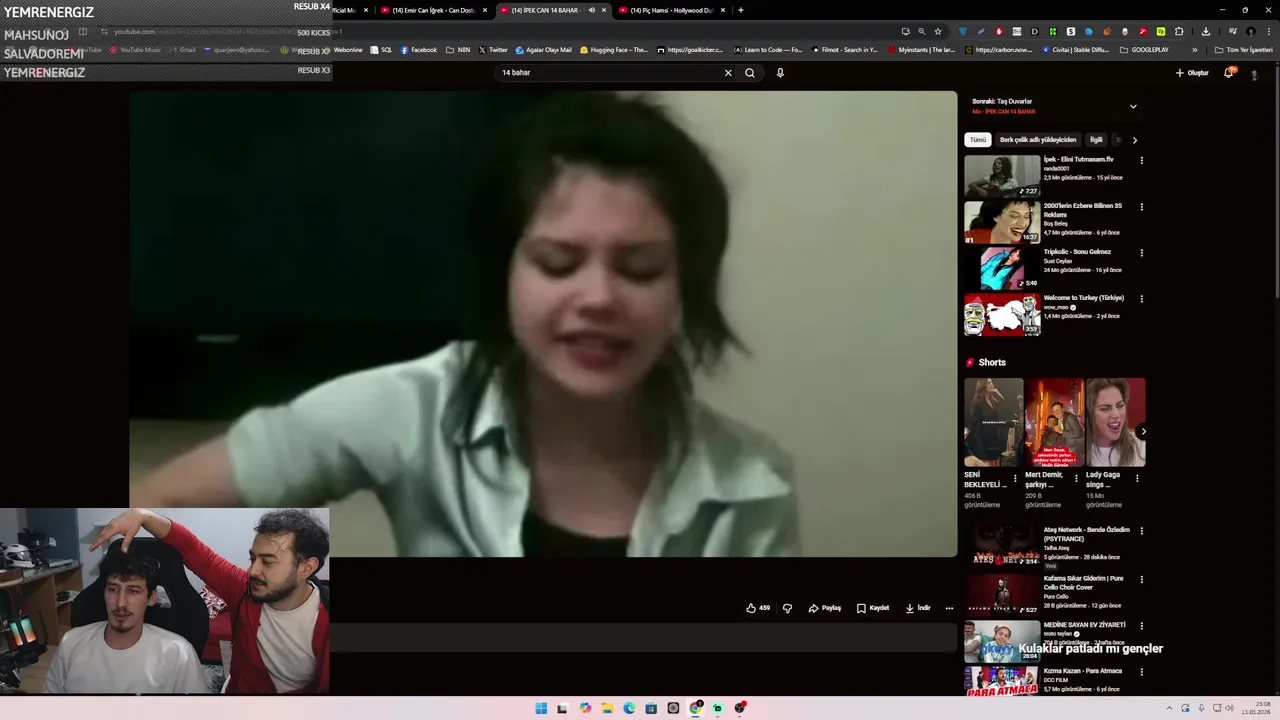Open 'Hugging Face' bookmark
This screenshot has width=1280, height=720.
tap(614, 50)
